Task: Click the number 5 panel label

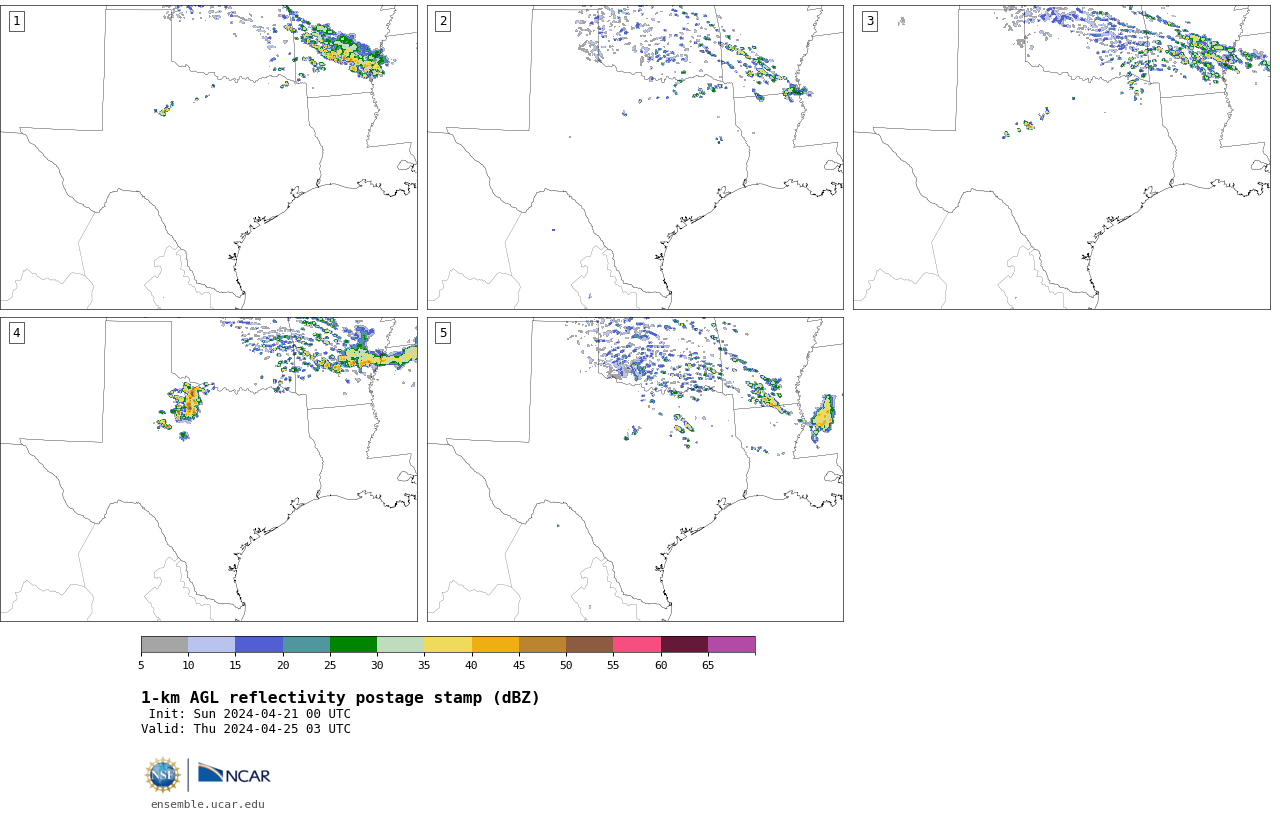Action: (x=443, y=333)
